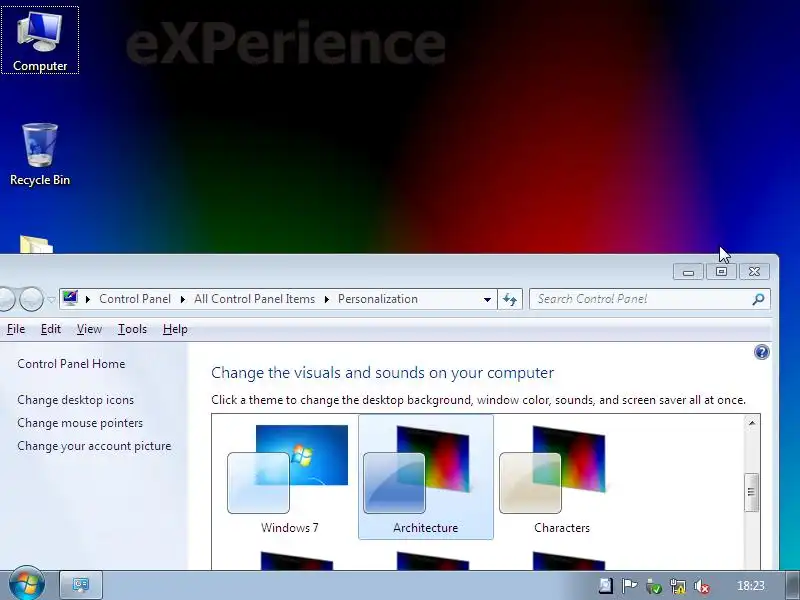Screen dimensions: 800x600
Task: Open the network status tray icon
Action: click(x=678, y=586)
